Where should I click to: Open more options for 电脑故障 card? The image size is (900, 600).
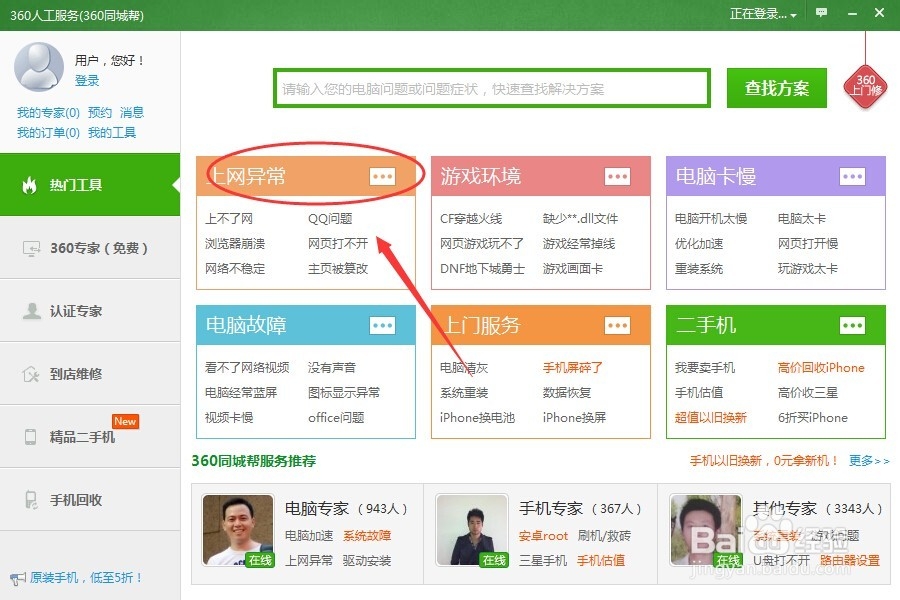tap(382, 326)
